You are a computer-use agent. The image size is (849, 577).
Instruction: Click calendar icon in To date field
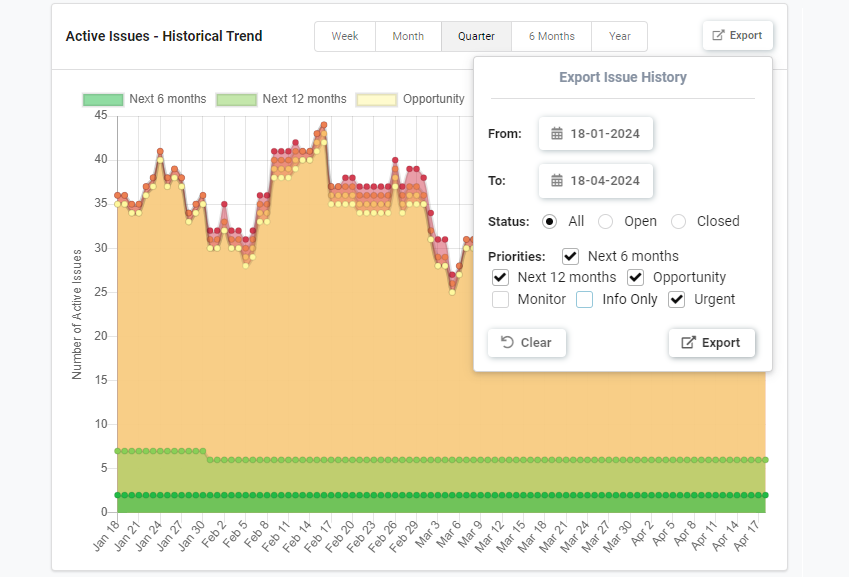(557, 181)
